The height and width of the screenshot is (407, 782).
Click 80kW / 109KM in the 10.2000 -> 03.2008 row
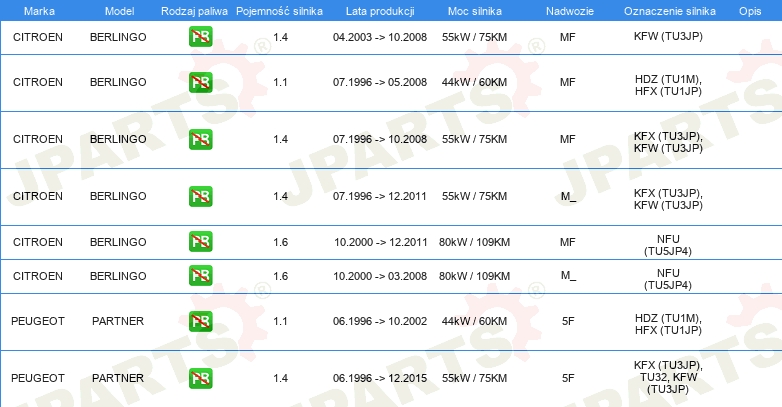point(474,276)
